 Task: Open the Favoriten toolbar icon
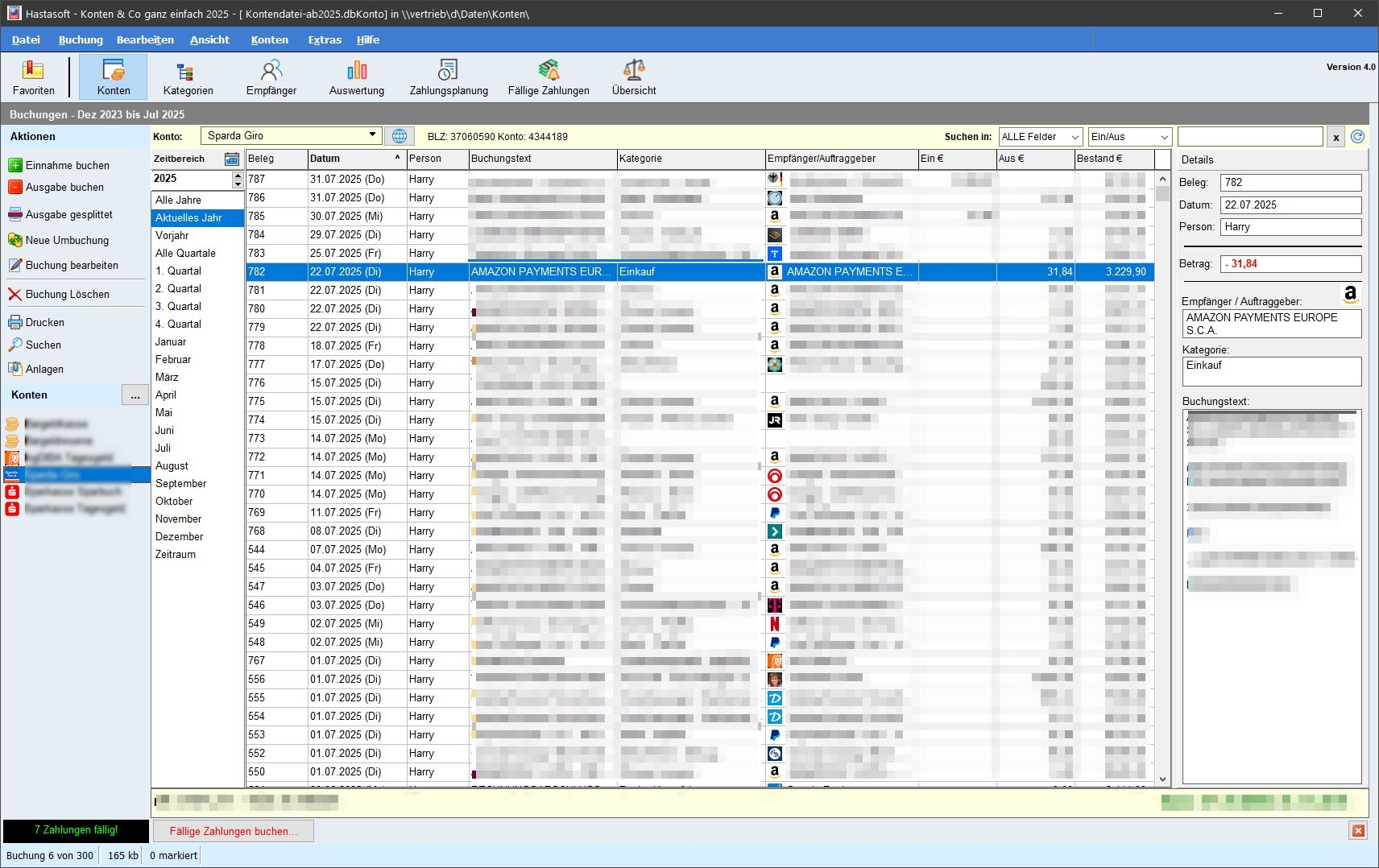click(33, 77)
